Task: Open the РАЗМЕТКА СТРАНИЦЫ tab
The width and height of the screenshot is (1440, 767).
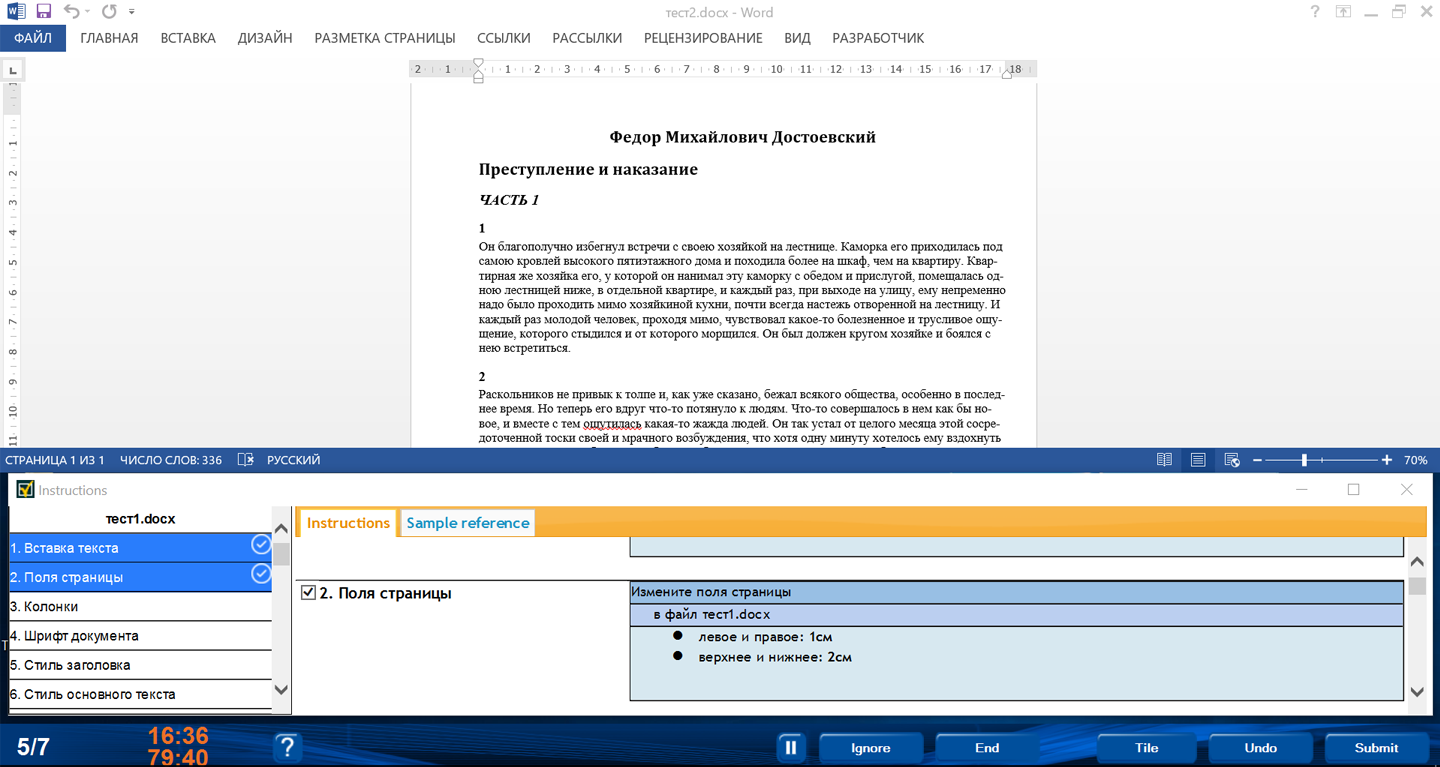Action: 385,38
